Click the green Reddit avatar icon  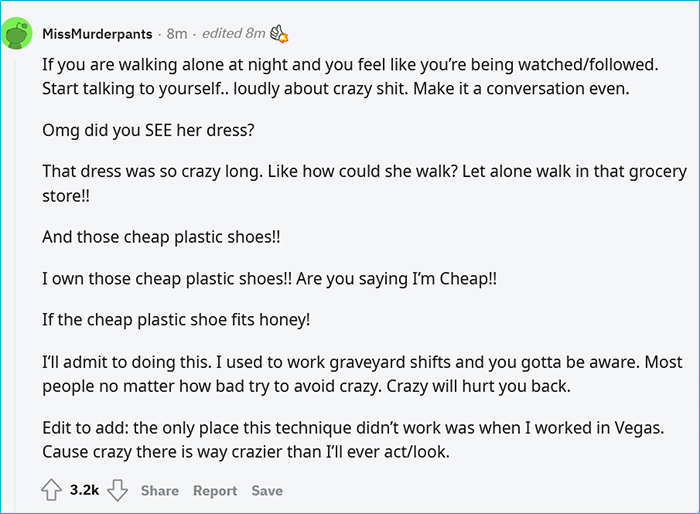19,35
